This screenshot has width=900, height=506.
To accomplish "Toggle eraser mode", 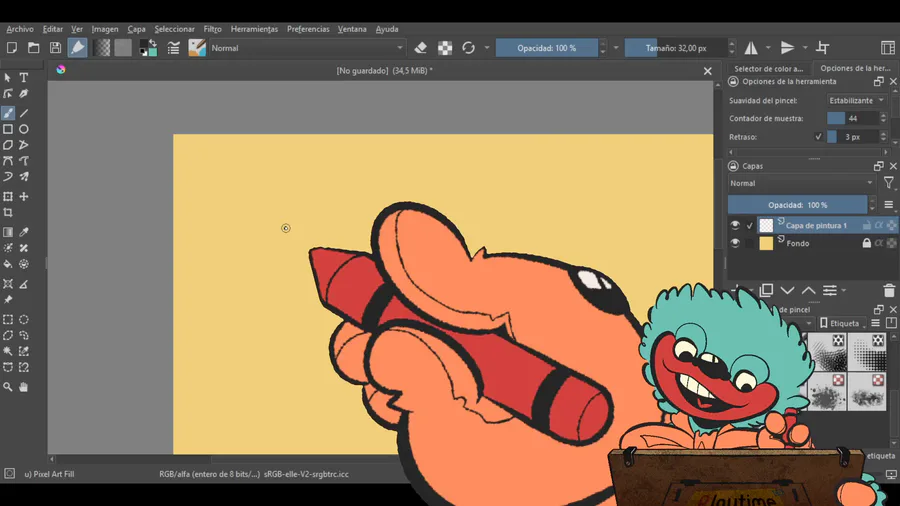I will [421, 48].
